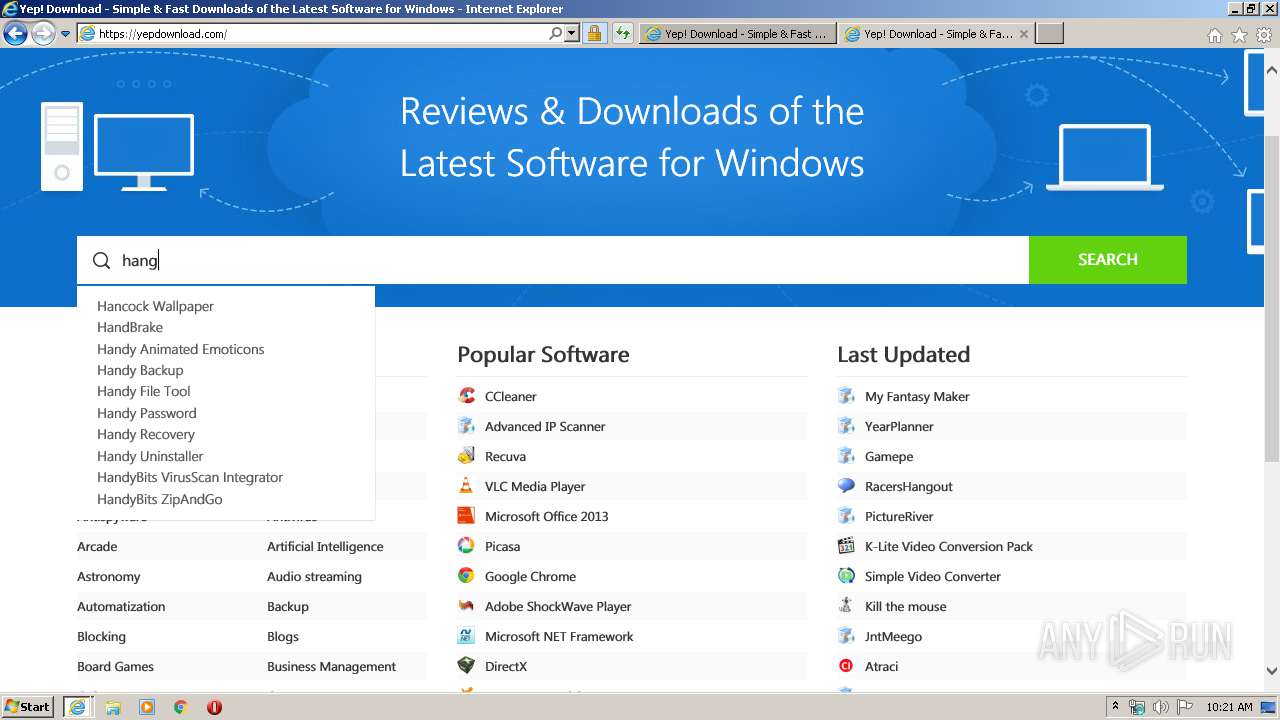Choose HandBrake suggestion
This screenshot has height=720, width=1280.
pos(130,327)
